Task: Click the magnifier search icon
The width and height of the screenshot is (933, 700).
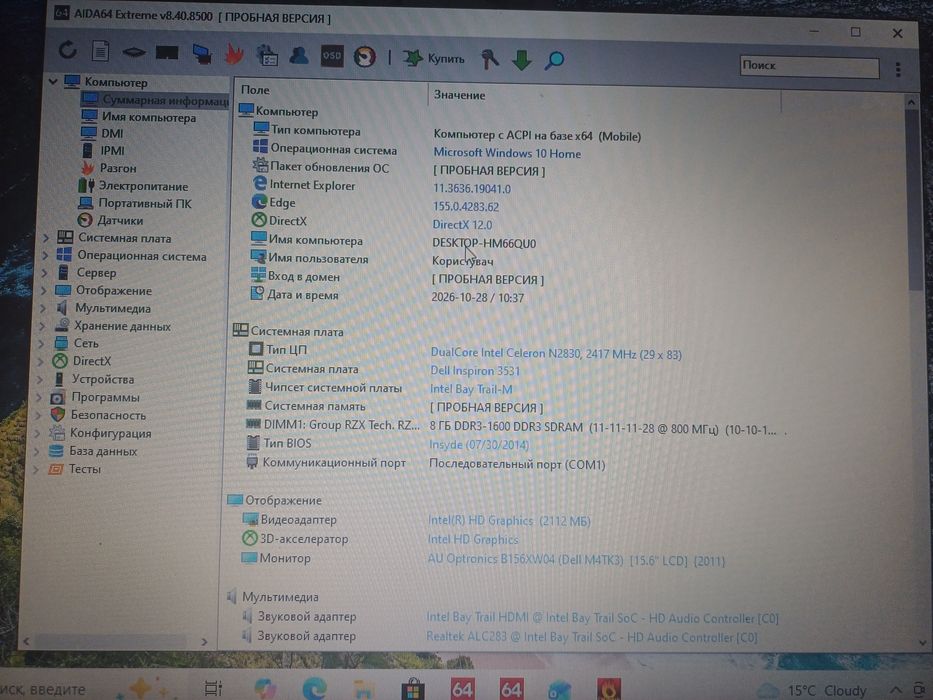Action: click(x=555, y=60)
